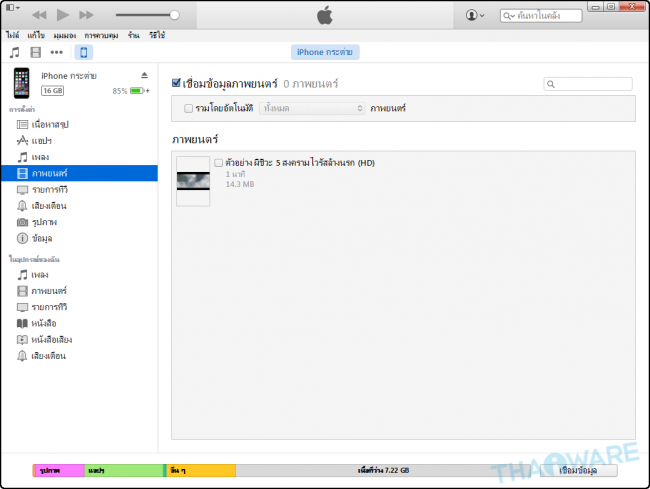This screenshot has width=650, height=489.
Task: Check the ตัวอย่าง ผีชีวะ 5 movie
Action: point(218,163)
